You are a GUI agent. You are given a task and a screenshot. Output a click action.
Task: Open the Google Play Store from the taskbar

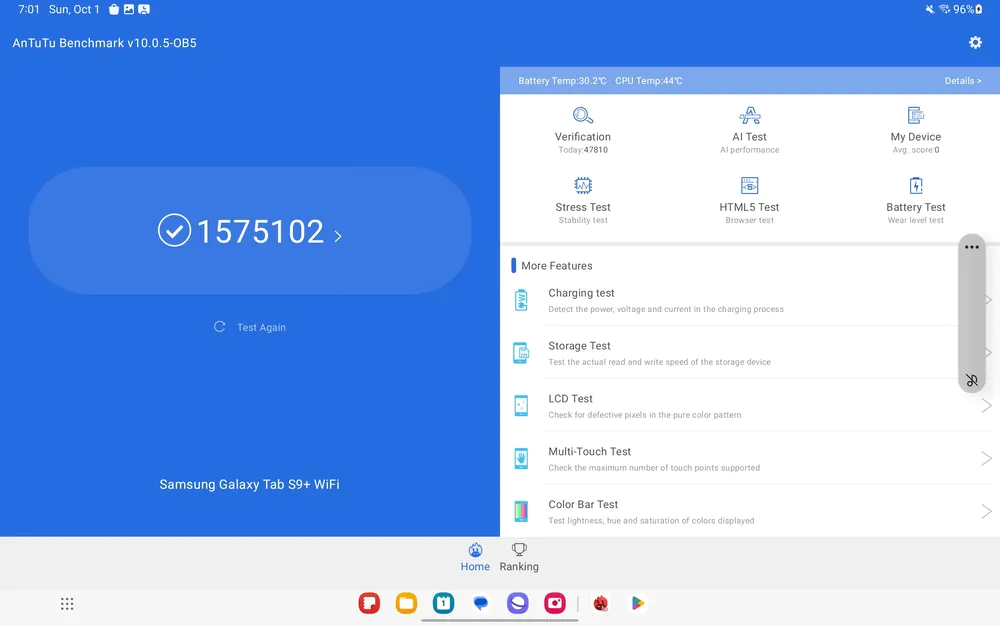[x=637, y=603]
